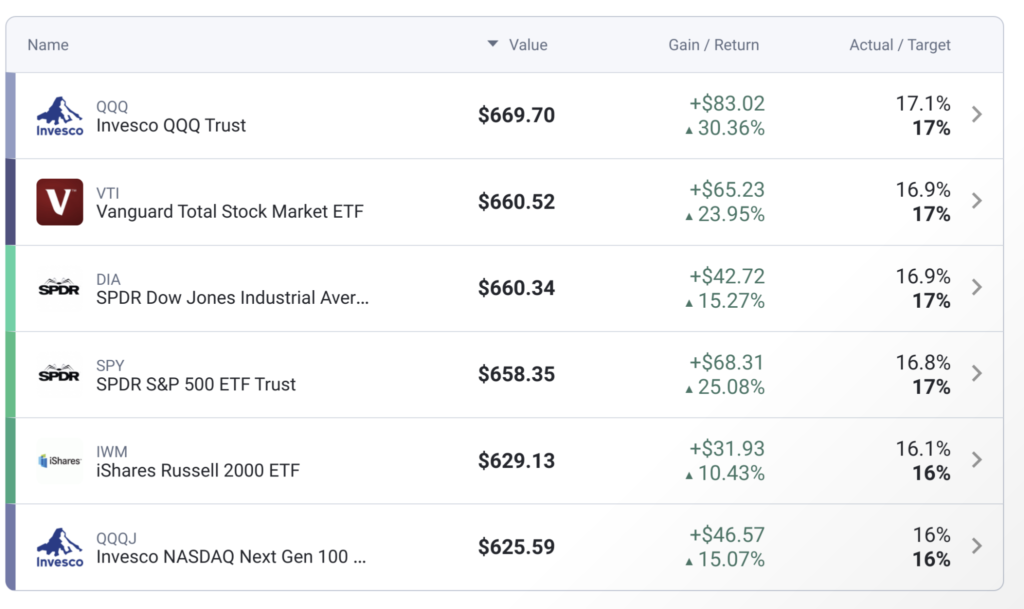Screen dimensions: 1024x609
Task: Open iShares Russell 2000 row chevron
Action: [977, 460]
